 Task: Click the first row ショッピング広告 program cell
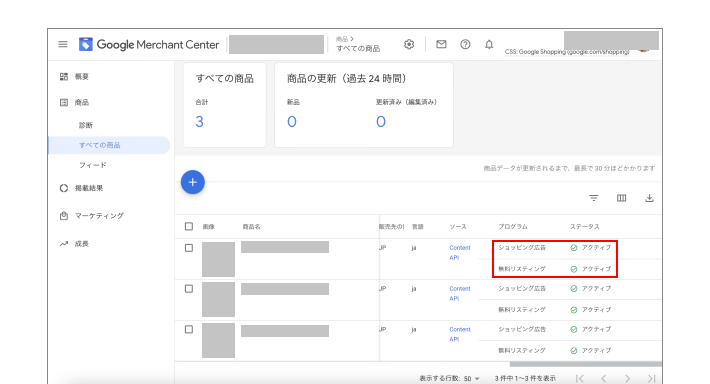(x=522, y=248)
